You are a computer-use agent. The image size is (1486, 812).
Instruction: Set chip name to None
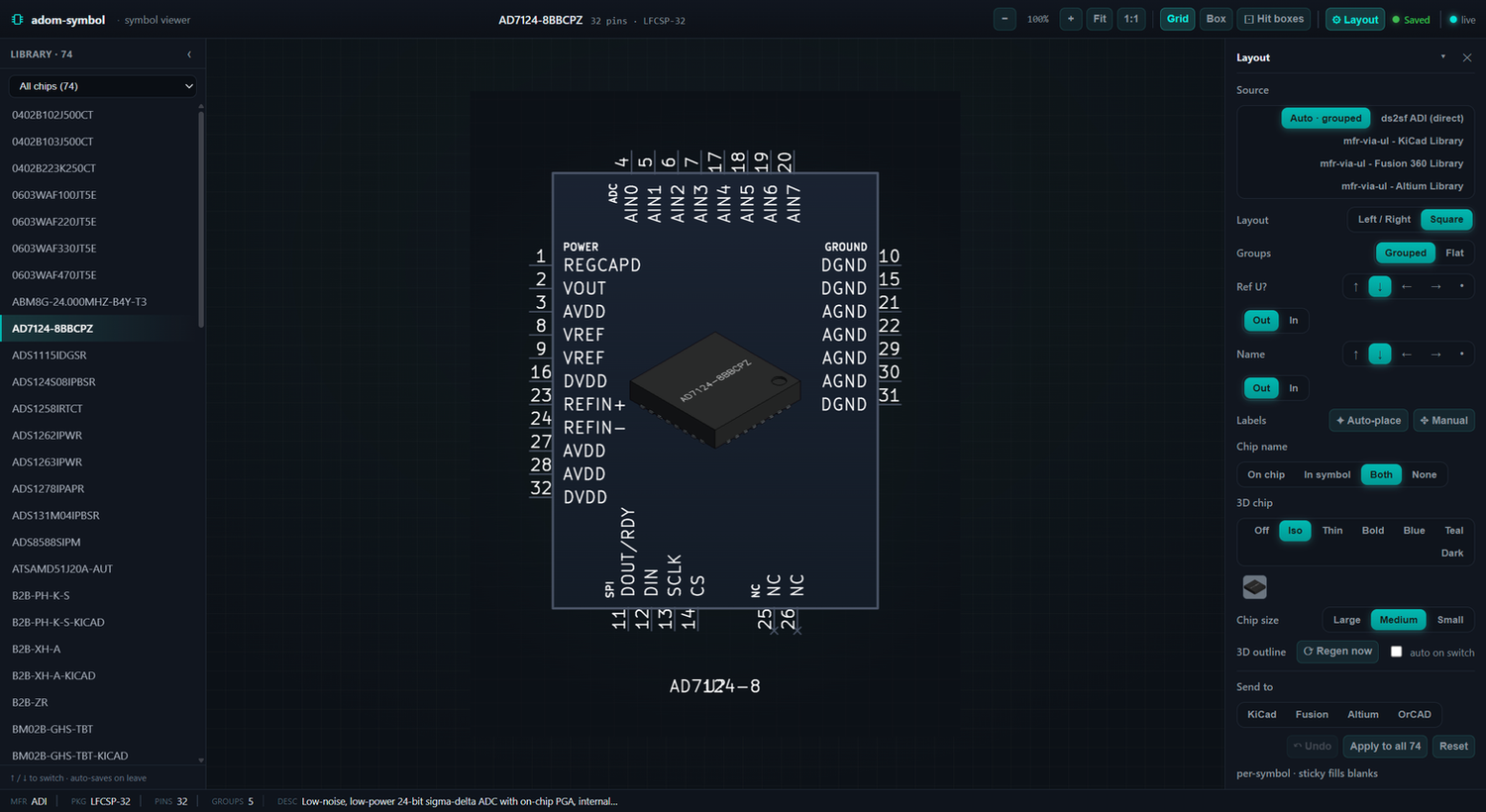[1424, 475]
